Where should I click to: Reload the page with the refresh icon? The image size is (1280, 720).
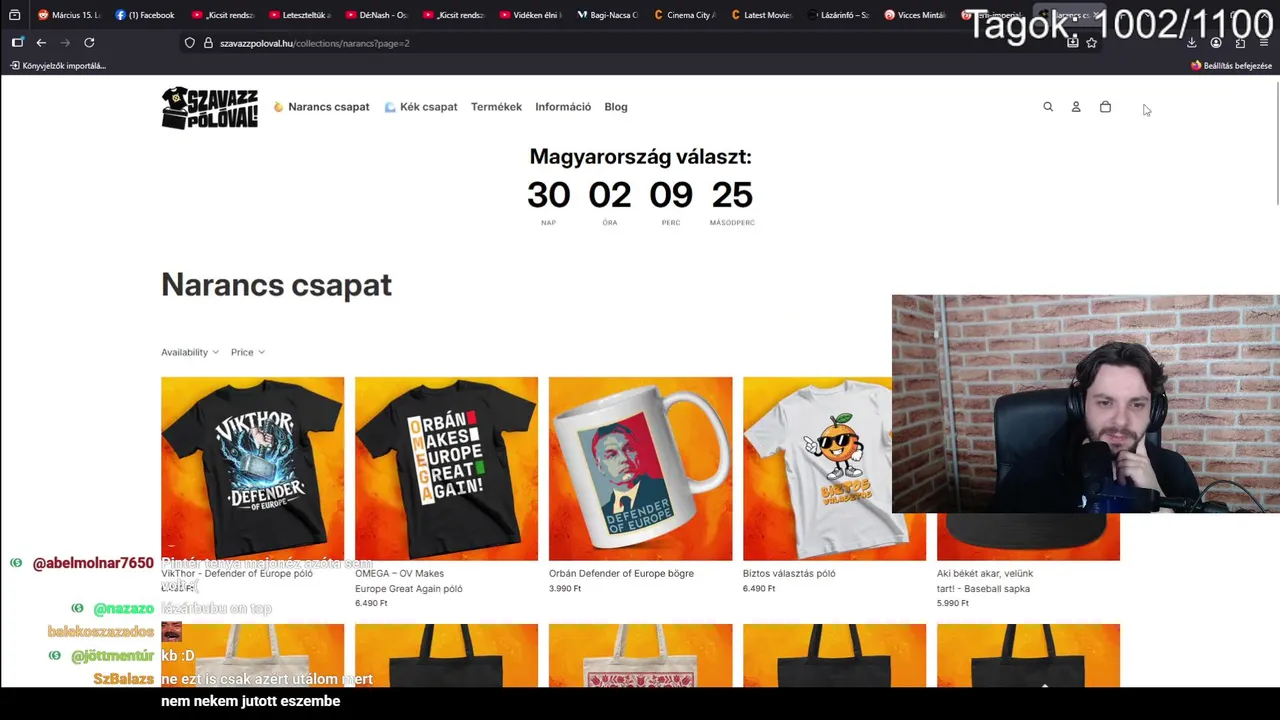coord(89,43)
